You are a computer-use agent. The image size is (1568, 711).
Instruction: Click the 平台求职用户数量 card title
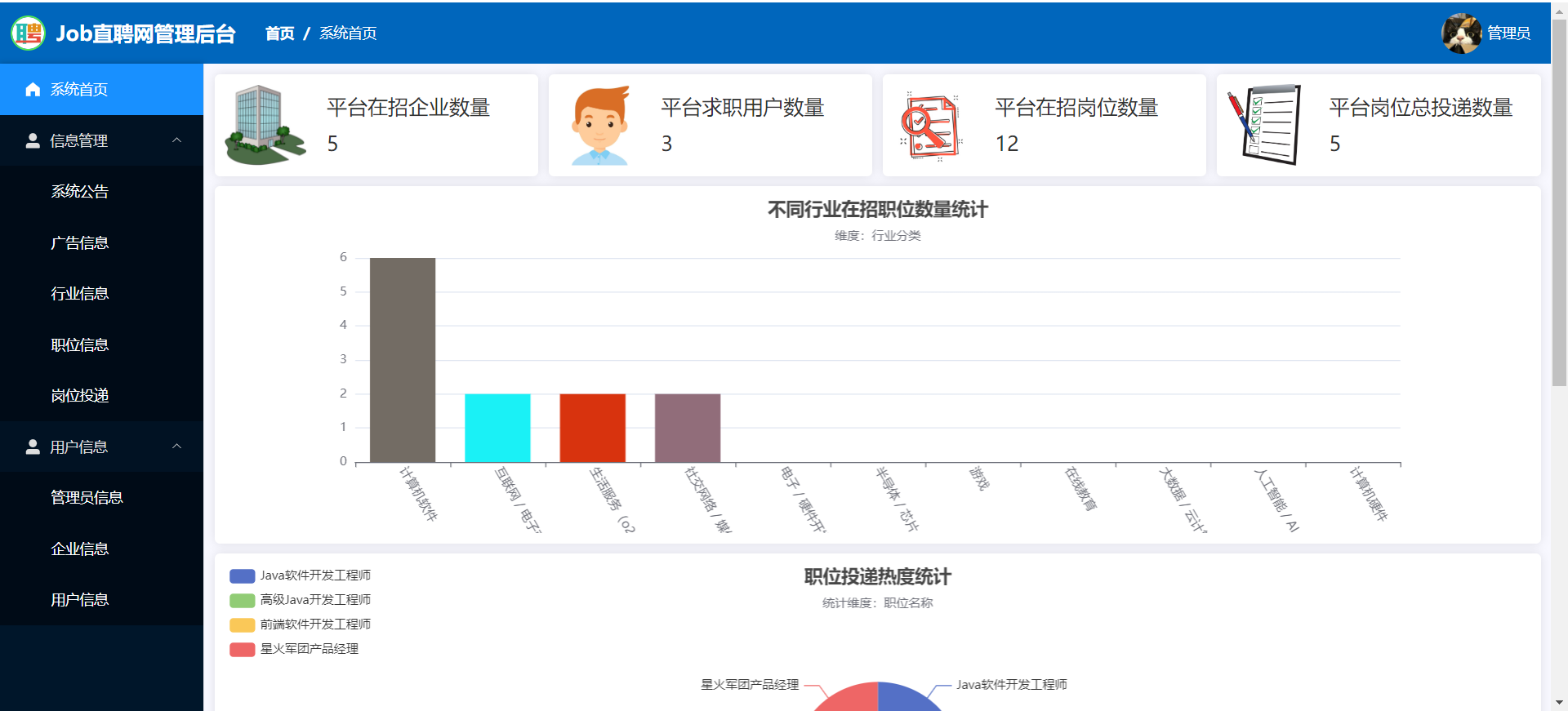pos(742,108)
